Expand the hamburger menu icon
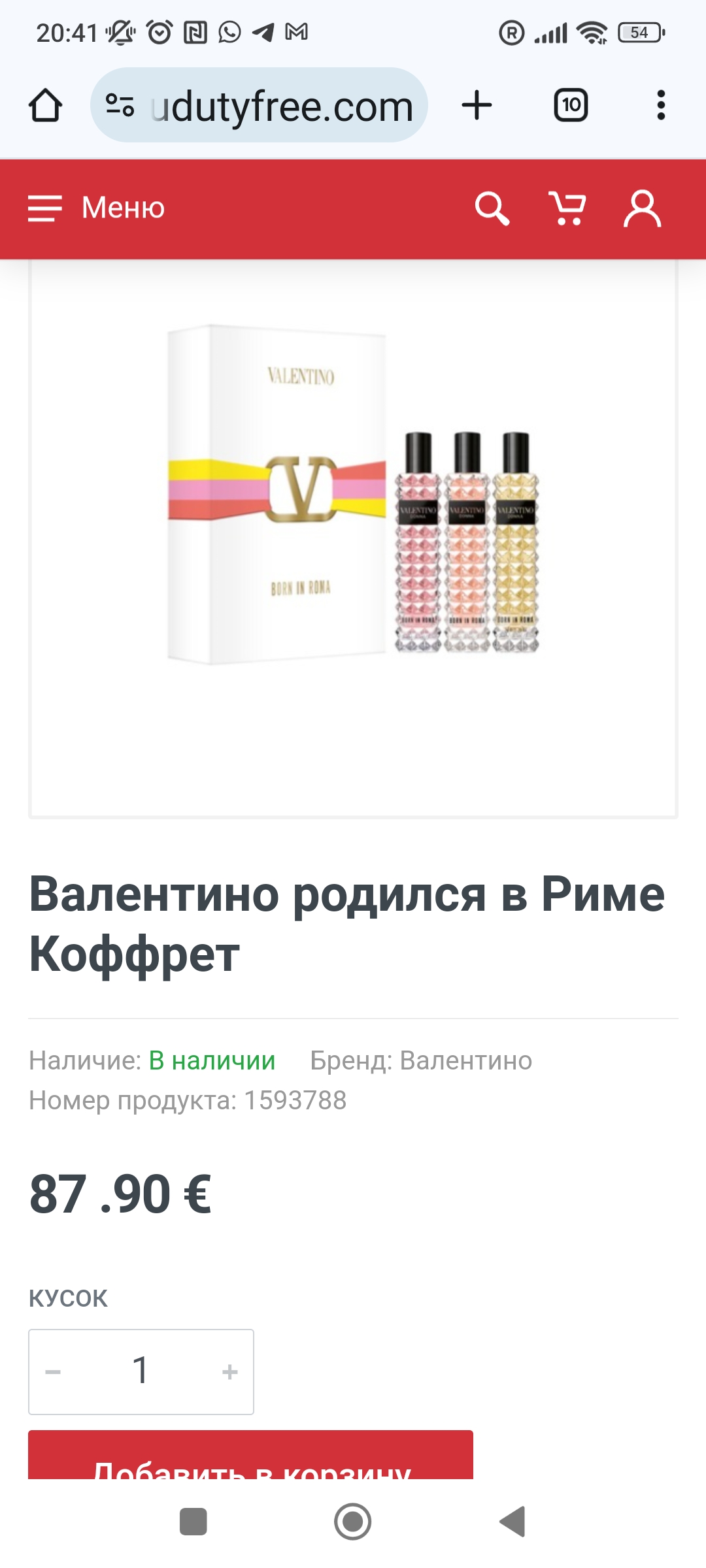 pyautogui.click(x=45, y=208)
